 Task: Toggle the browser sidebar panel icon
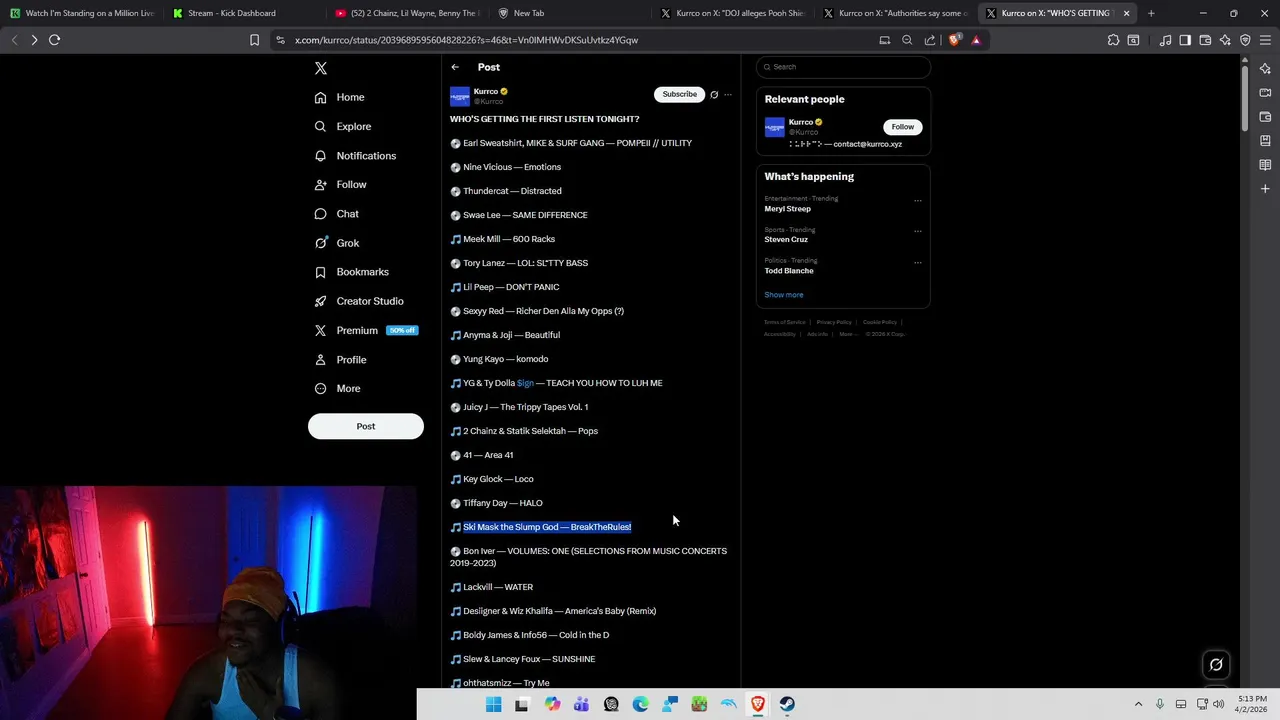tap(1185, 40)
